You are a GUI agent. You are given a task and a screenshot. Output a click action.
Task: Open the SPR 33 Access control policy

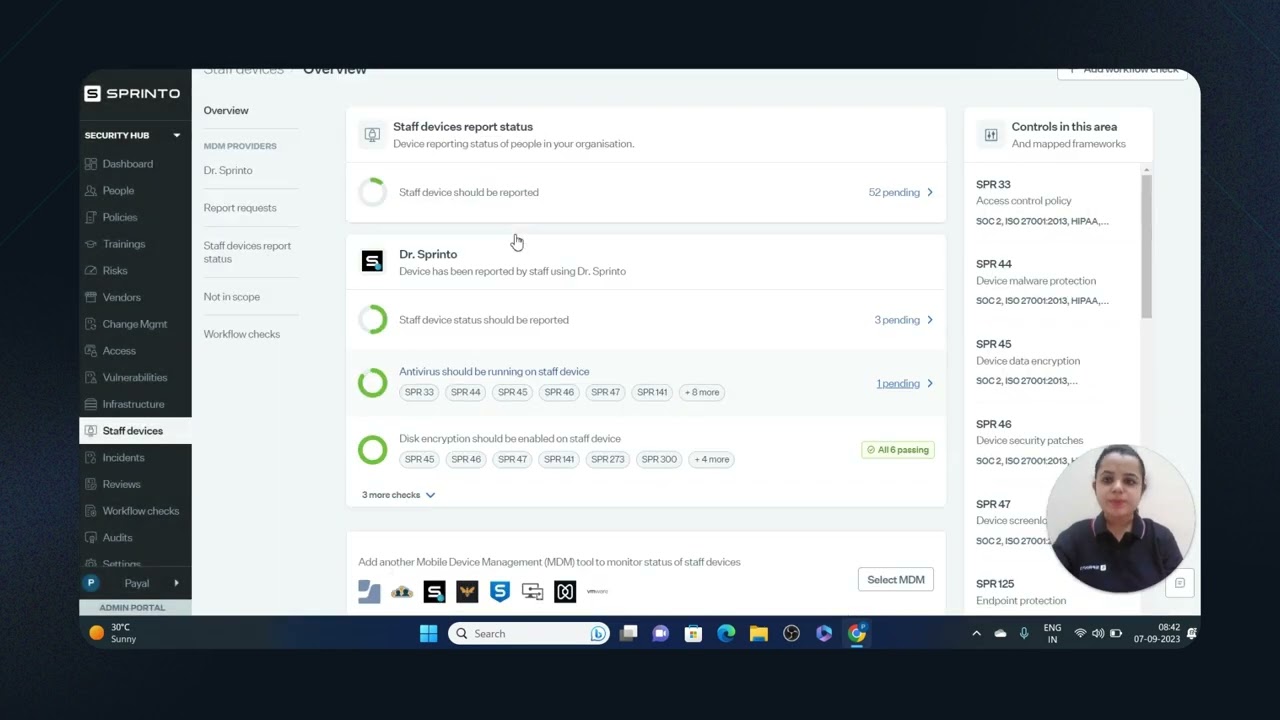[1042, 202]
